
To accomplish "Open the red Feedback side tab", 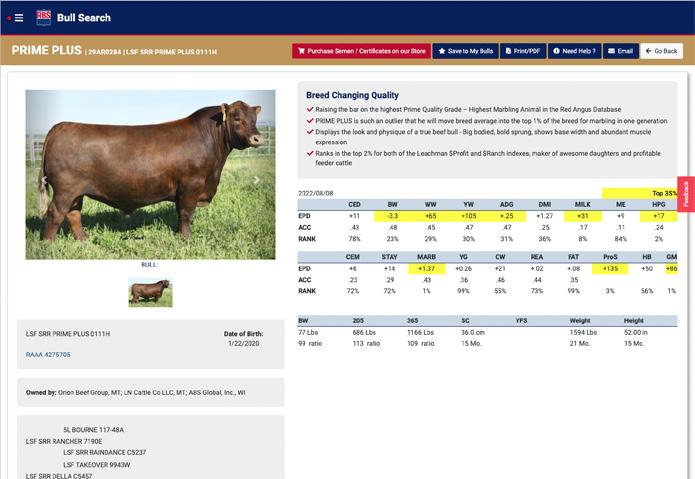I will (x=686, y=194).
